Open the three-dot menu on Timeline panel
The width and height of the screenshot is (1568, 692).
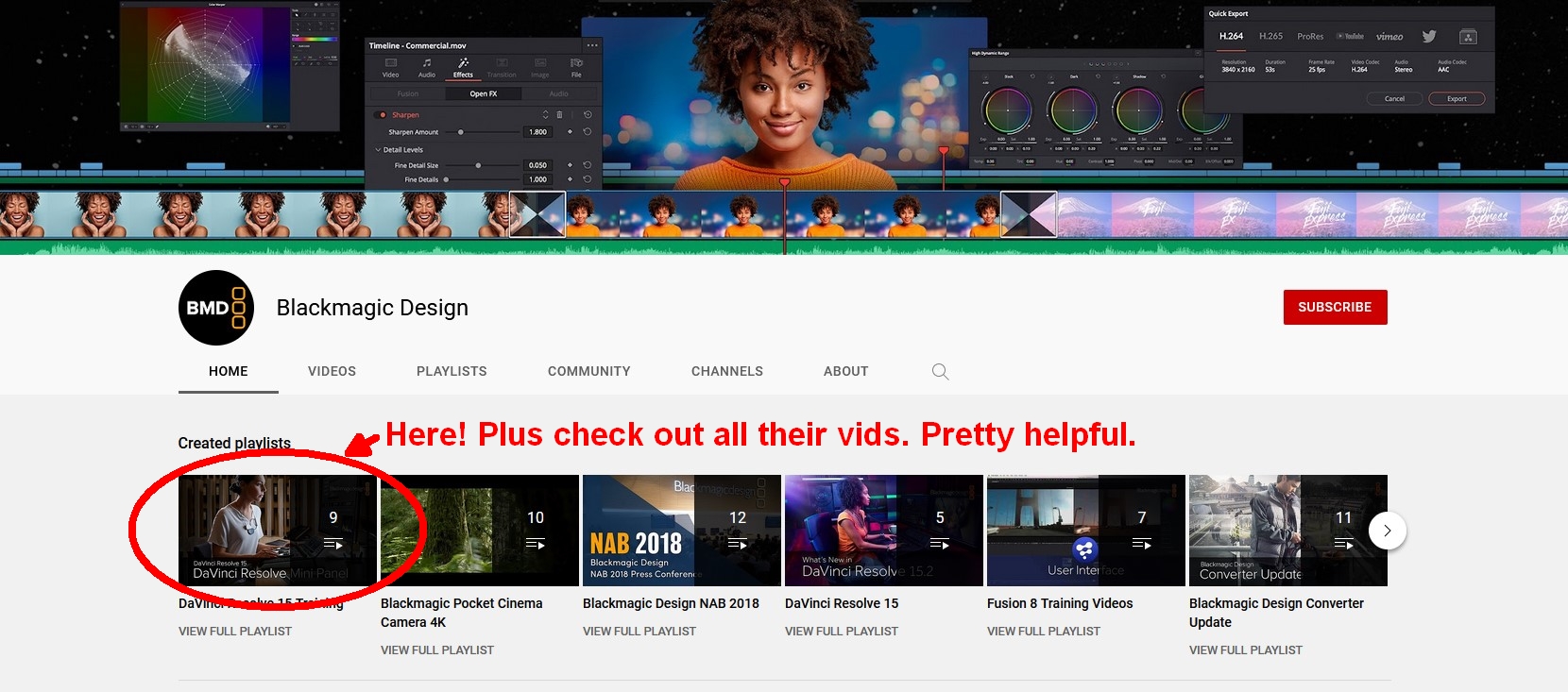[x=592, y=45]
